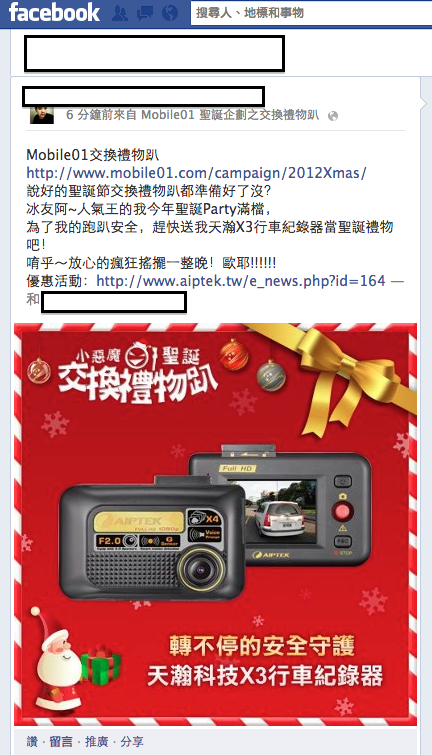Click 留言 to comment
This screenshot has height=755, width=432.
[61, 742]
